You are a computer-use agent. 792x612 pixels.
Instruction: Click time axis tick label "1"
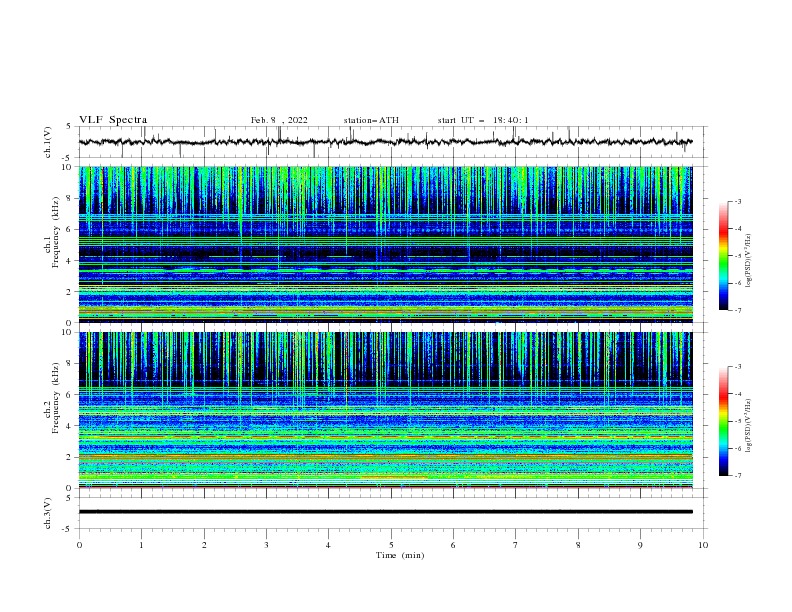click(141, 545)
